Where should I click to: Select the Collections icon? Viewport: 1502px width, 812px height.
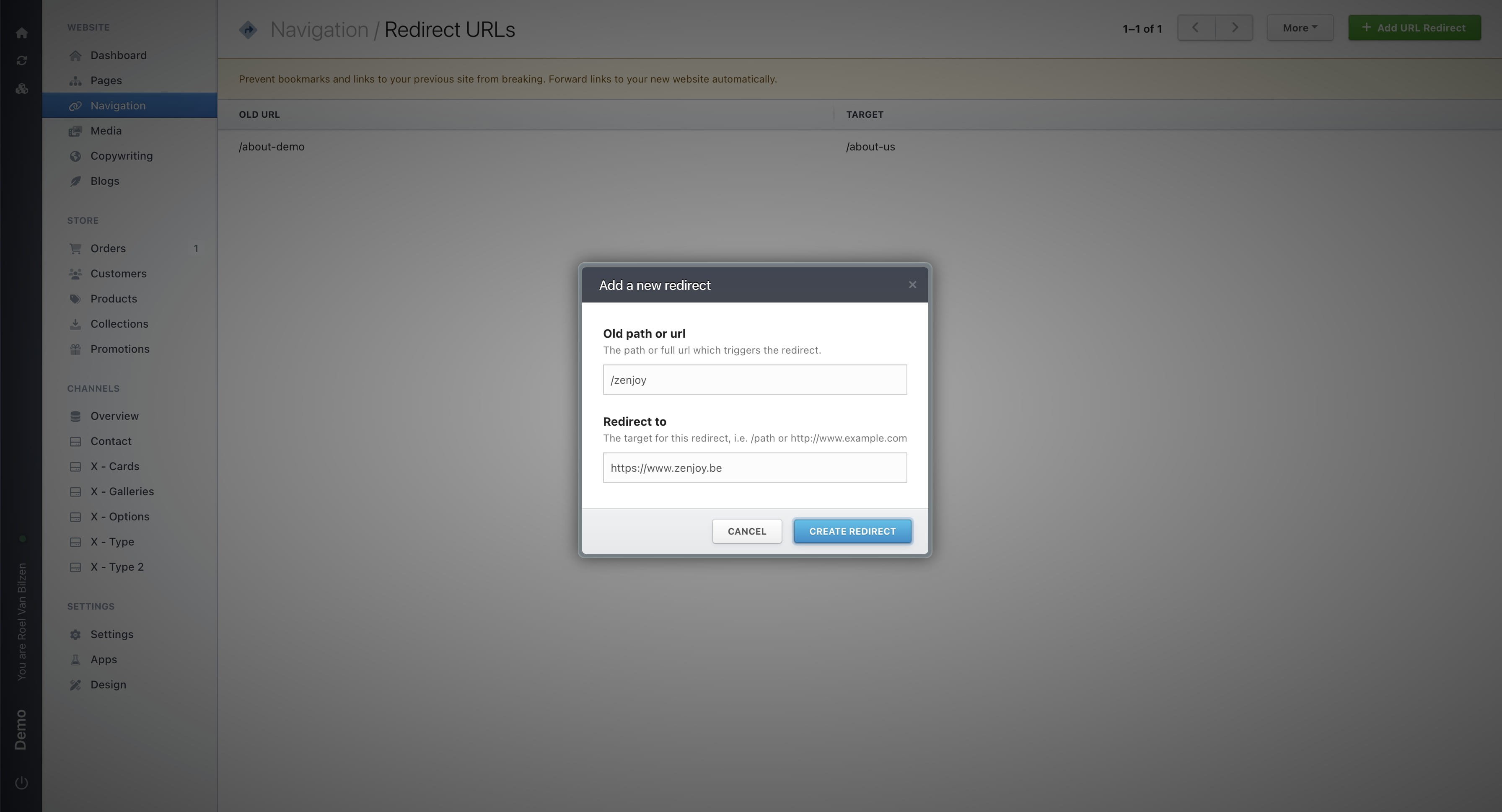tap(76, 323)
